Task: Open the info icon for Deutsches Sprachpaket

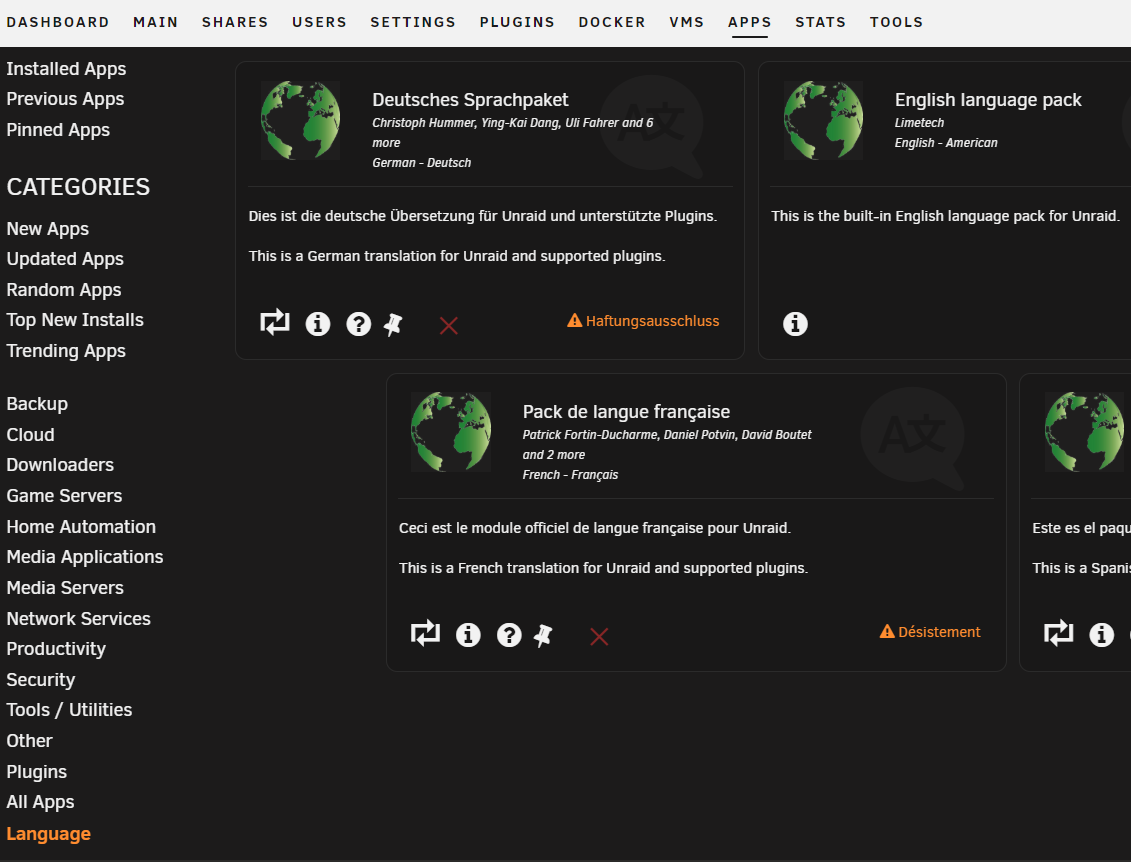Action: [x=318, y=324]
